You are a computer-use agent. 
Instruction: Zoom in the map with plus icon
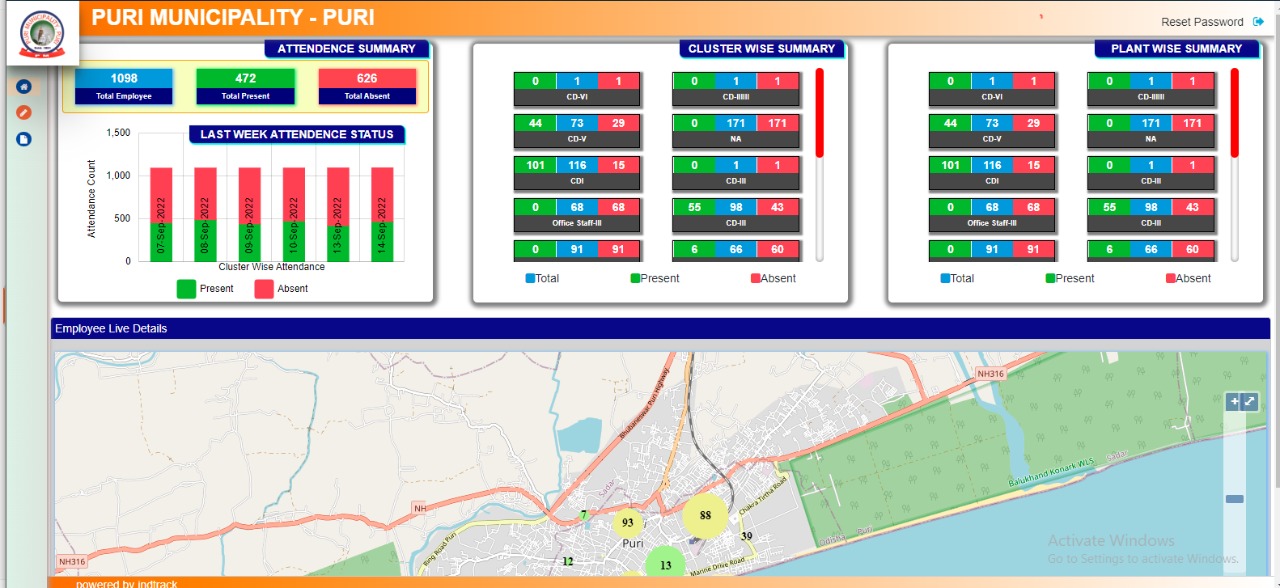pyautogui.click(x=1234, y=402)
